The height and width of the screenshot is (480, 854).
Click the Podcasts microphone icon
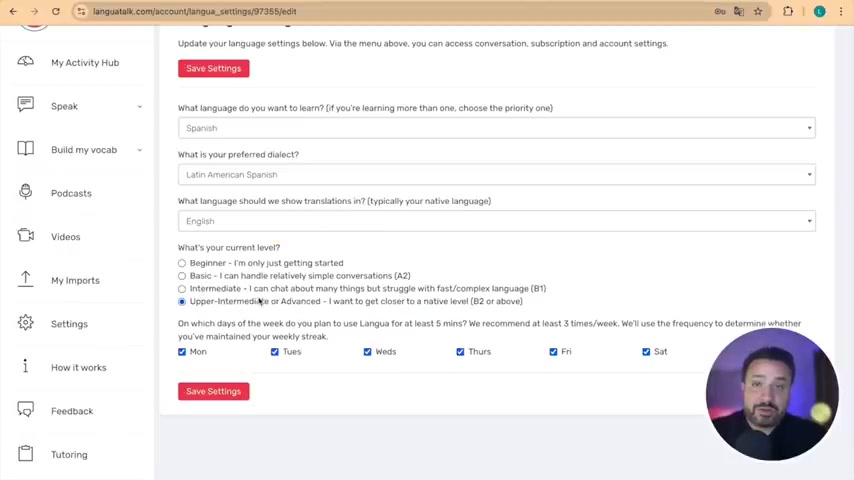(x=26, y=191)
